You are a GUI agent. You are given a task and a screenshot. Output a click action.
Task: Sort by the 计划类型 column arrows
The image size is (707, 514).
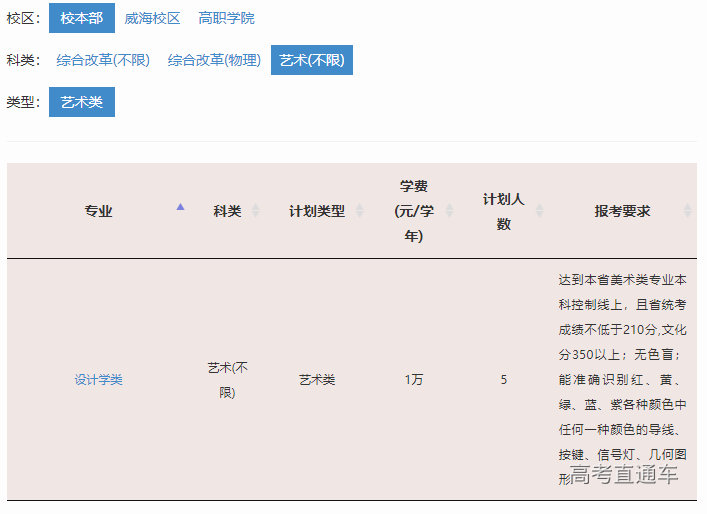tap(359, 211)
